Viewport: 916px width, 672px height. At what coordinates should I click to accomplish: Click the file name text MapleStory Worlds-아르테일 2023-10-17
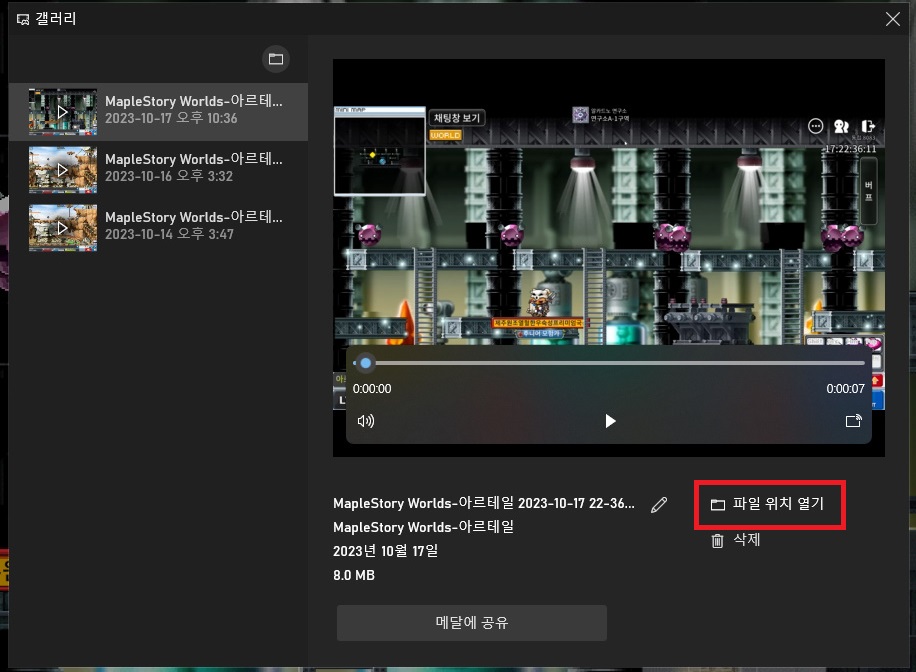[484, 503]
